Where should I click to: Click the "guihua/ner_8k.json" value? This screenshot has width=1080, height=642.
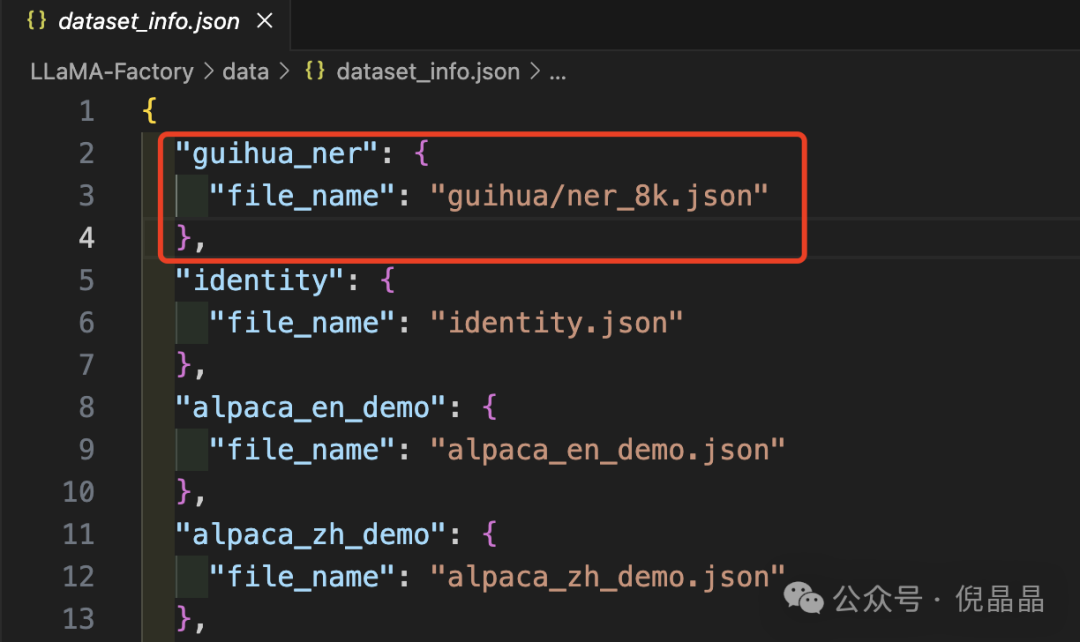(x=599, y=196)
